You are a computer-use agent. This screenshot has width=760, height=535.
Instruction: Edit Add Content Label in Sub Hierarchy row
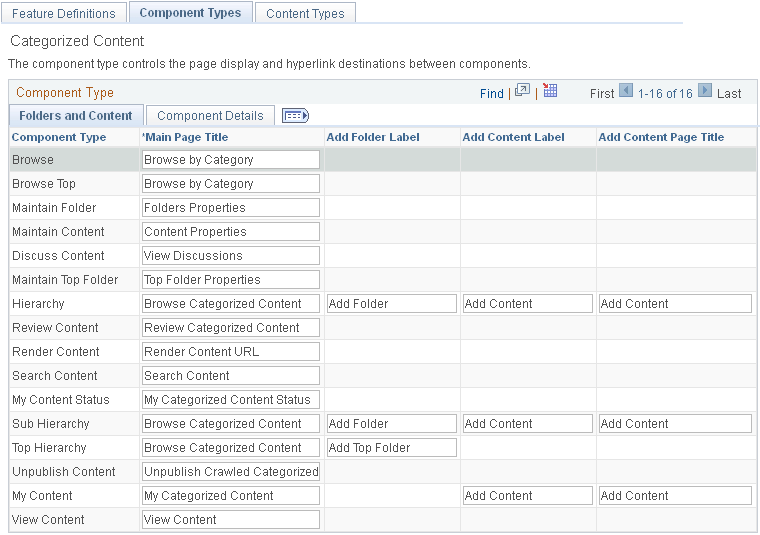(528, 424)
